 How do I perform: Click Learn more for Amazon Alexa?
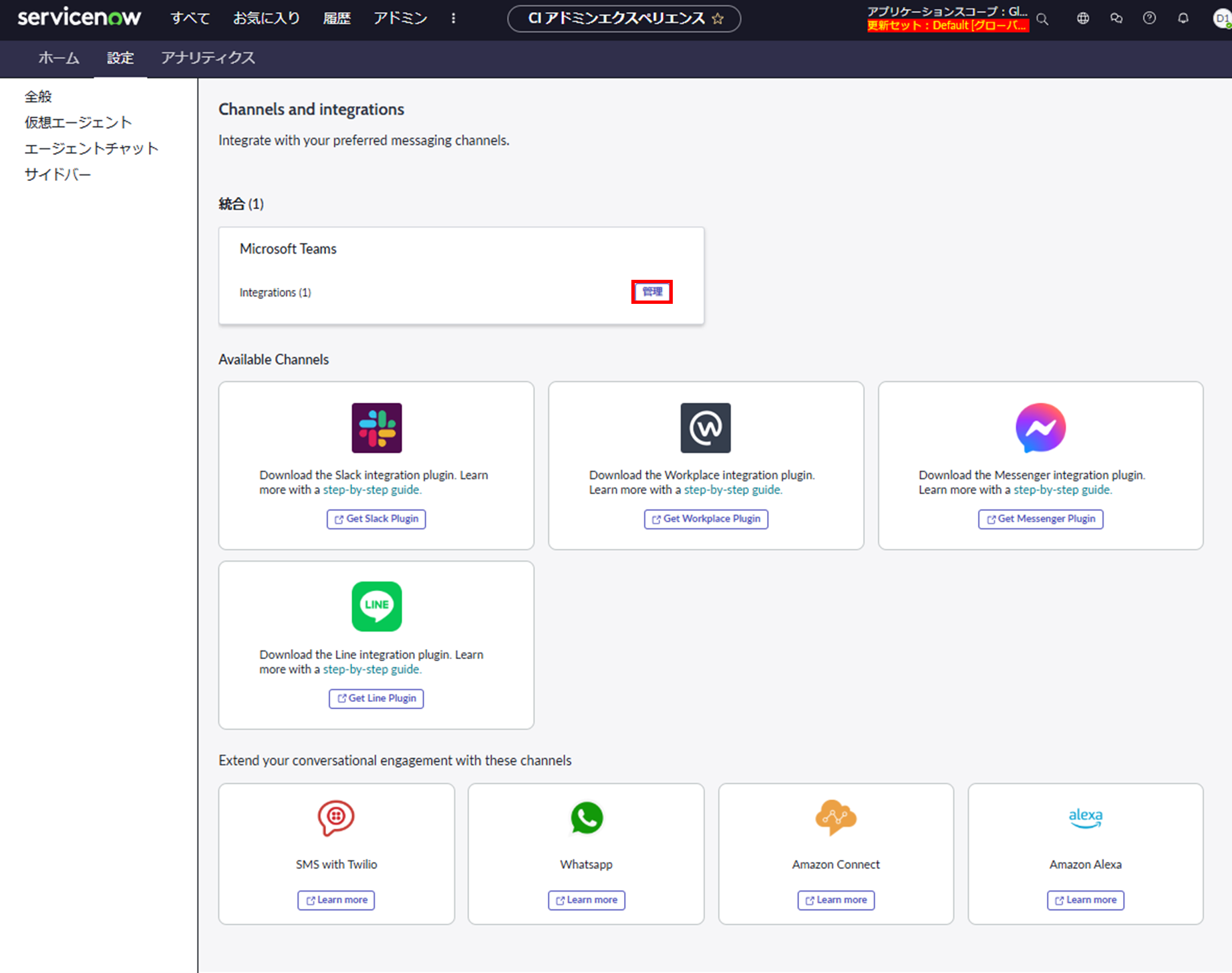(1086, 900)
